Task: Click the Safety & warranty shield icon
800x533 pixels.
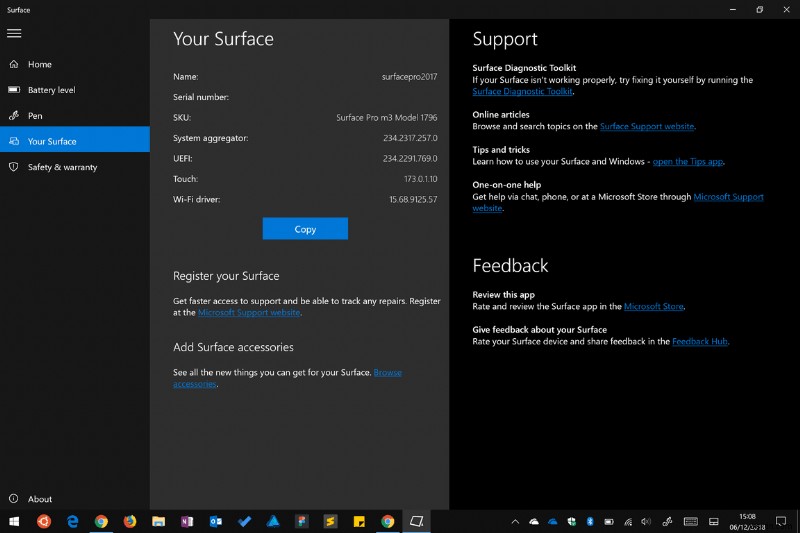Action: 13,167
